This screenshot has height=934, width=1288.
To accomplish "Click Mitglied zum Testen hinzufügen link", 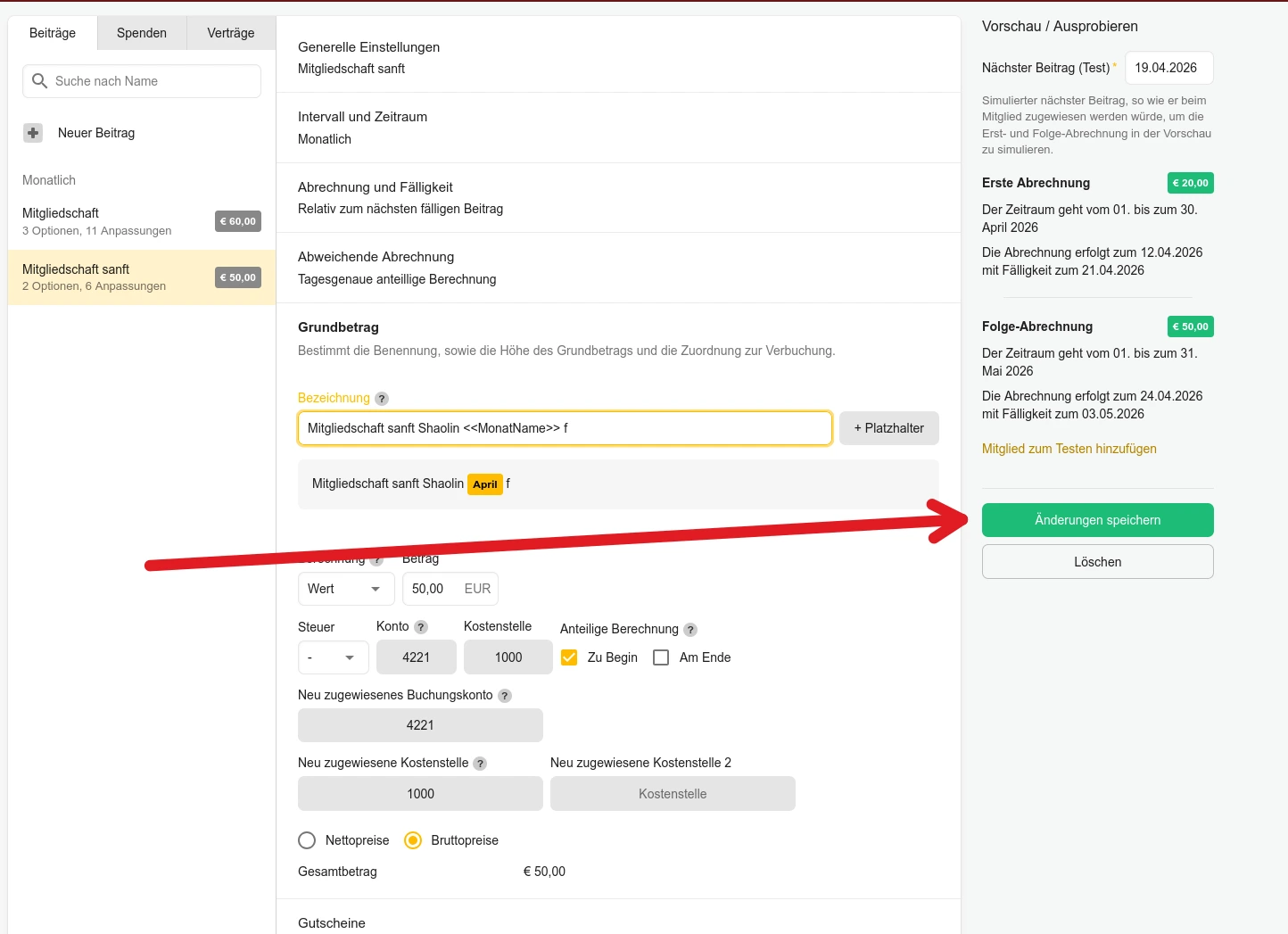I will click(x=1069, y=449).
